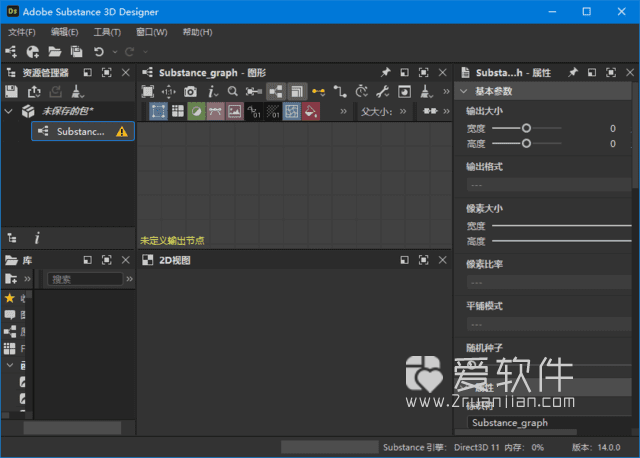Adjust the pixel size 宽度 slider
640x458 pixels.
[562, 225]
